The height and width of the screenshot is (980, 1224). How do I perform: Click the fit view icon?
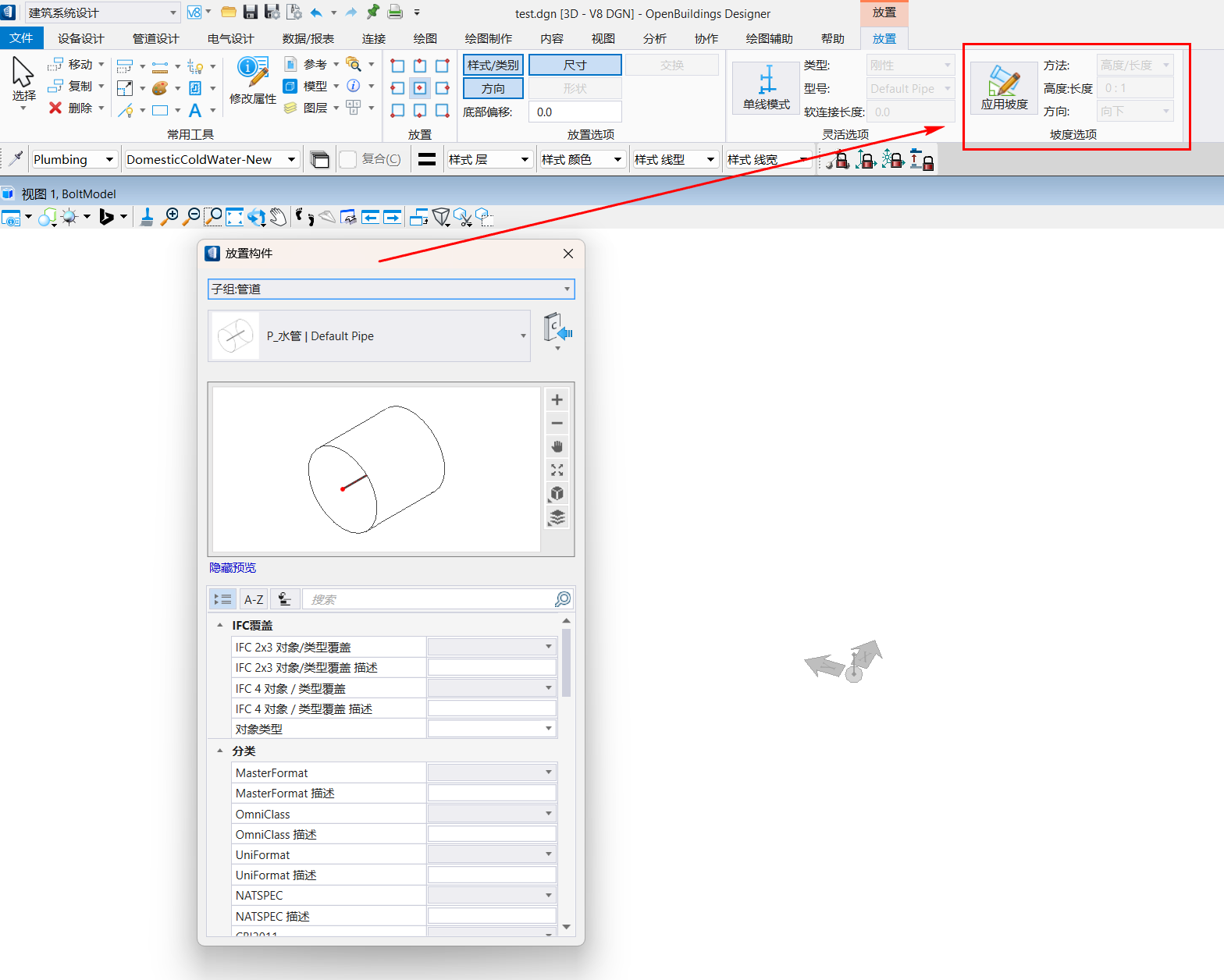pos(234,217)
